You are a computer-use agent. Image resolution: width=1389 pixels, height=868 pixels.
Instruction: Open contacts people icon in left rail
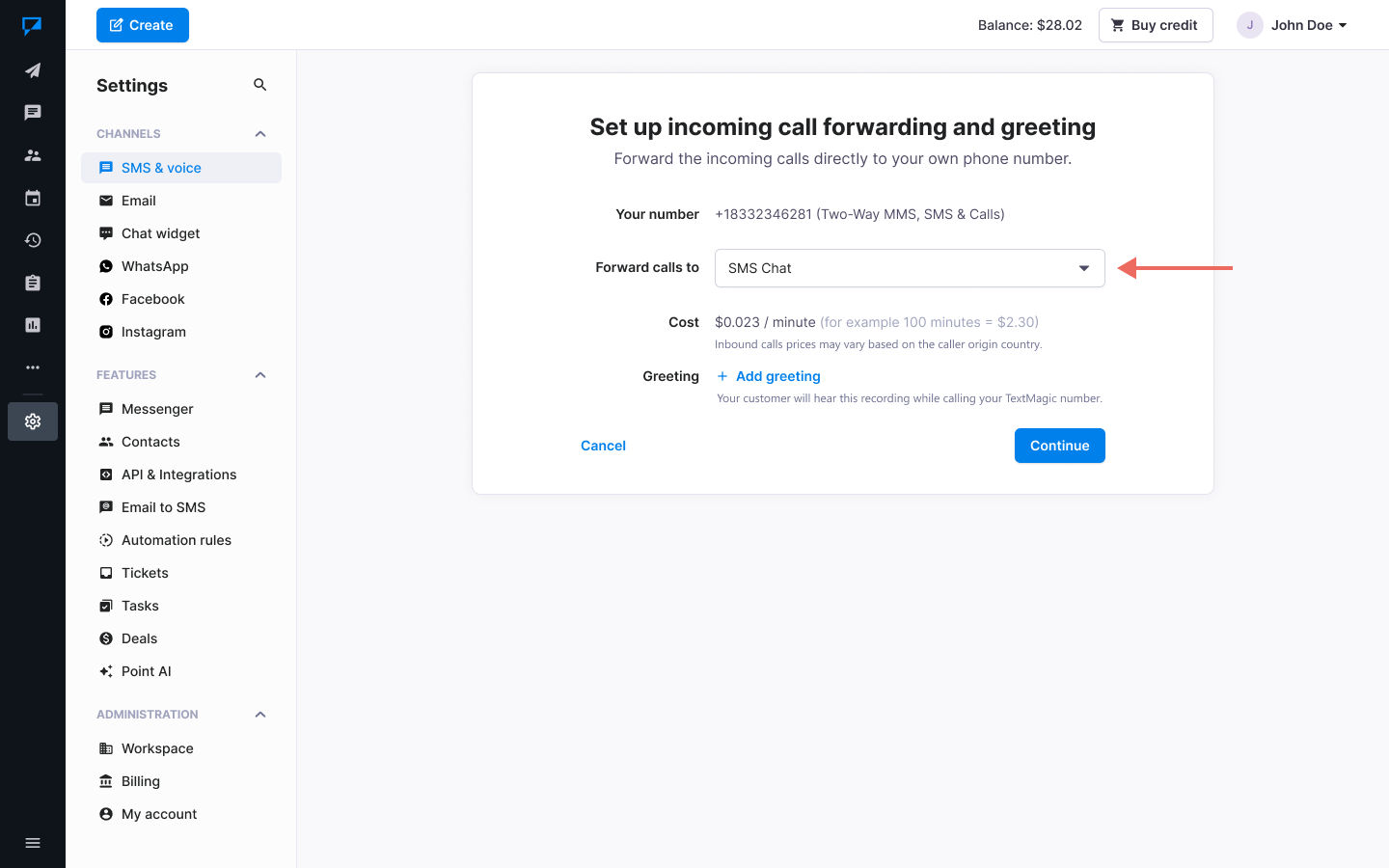click(33, 155)
